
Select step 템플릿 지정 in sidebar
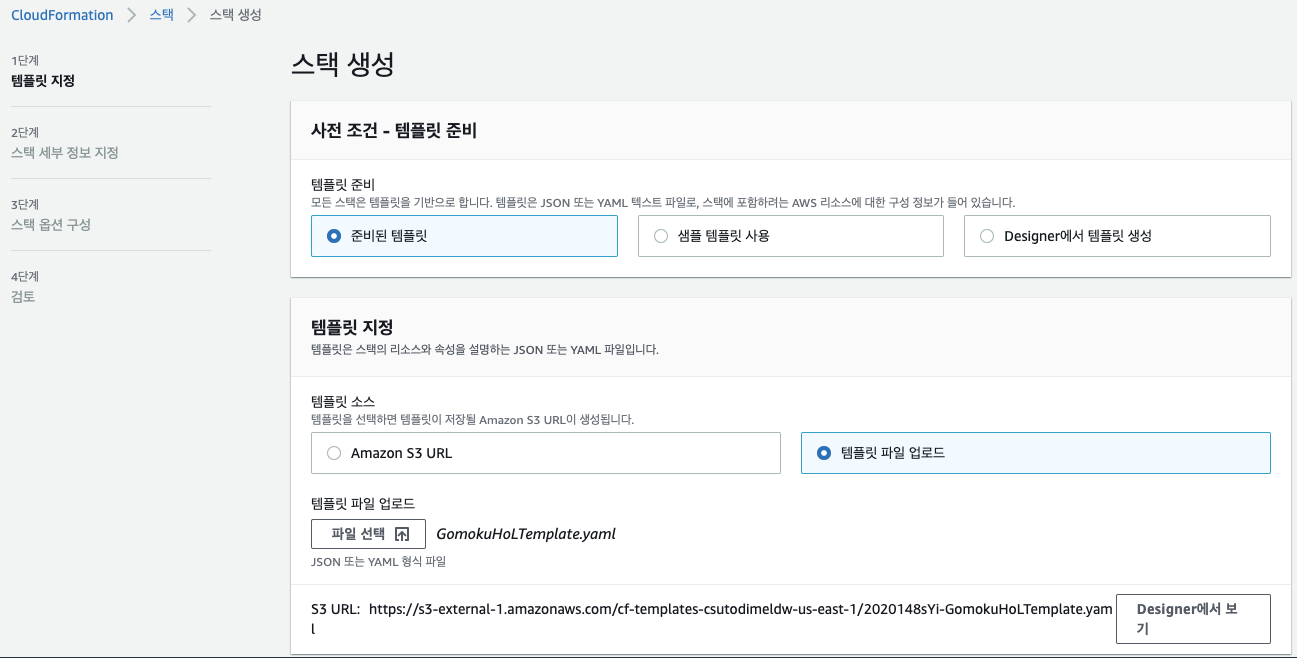pos(43,81)
